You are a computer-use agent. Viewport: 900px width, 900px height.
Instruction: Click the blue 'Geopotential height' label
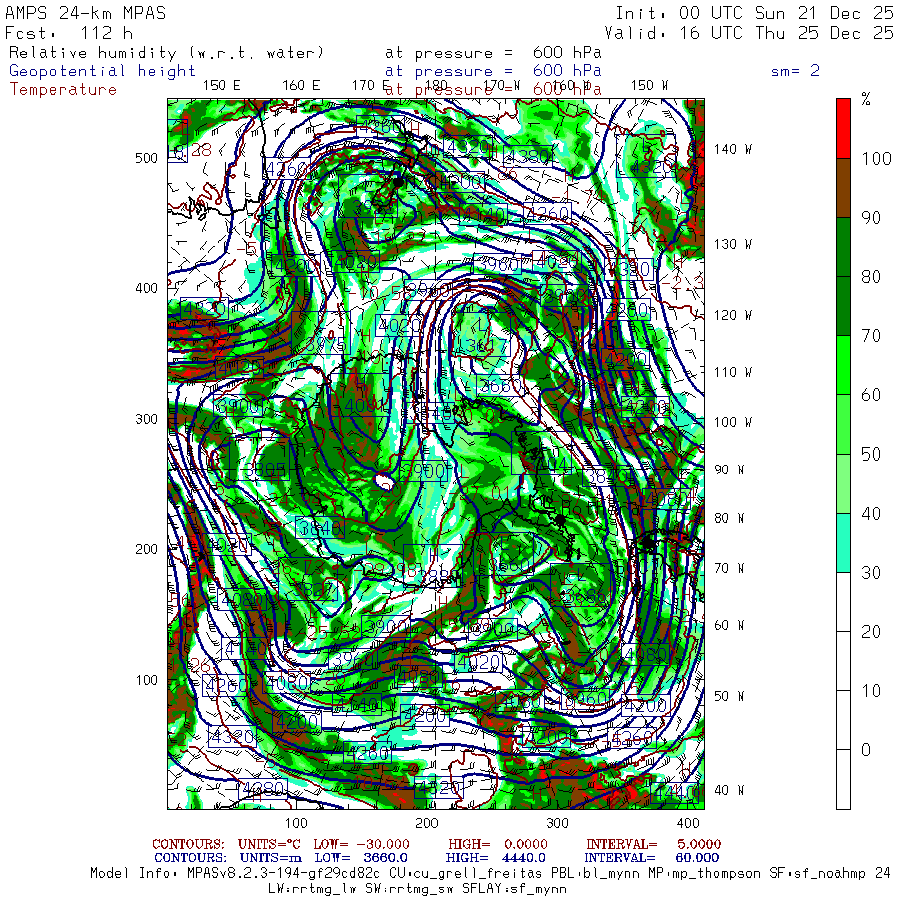point(102,71)
